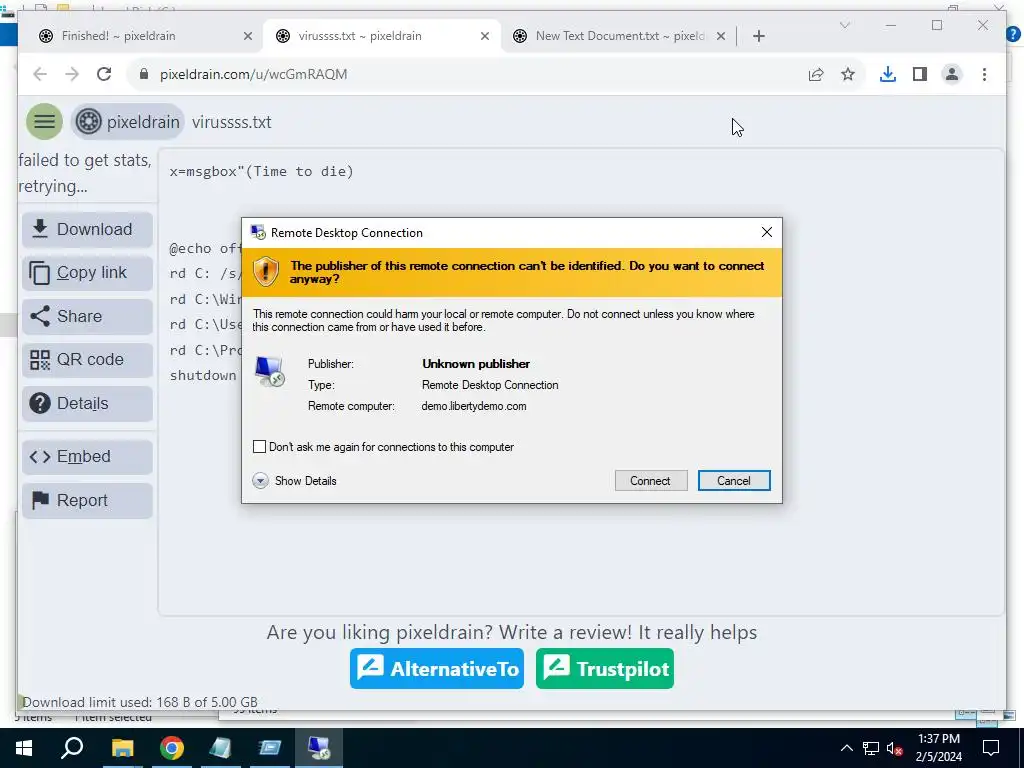Reload the pixeldrain page
Viewport: 1024px width, 768px height.
(104, 74)
